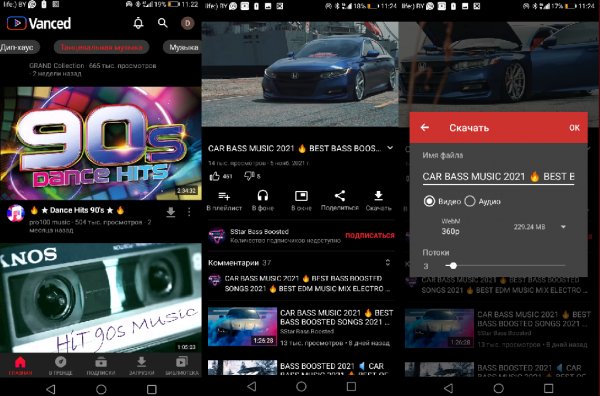Tap the search magnifier icon
This screenshot has width=600, height=396.
[163, 23]
